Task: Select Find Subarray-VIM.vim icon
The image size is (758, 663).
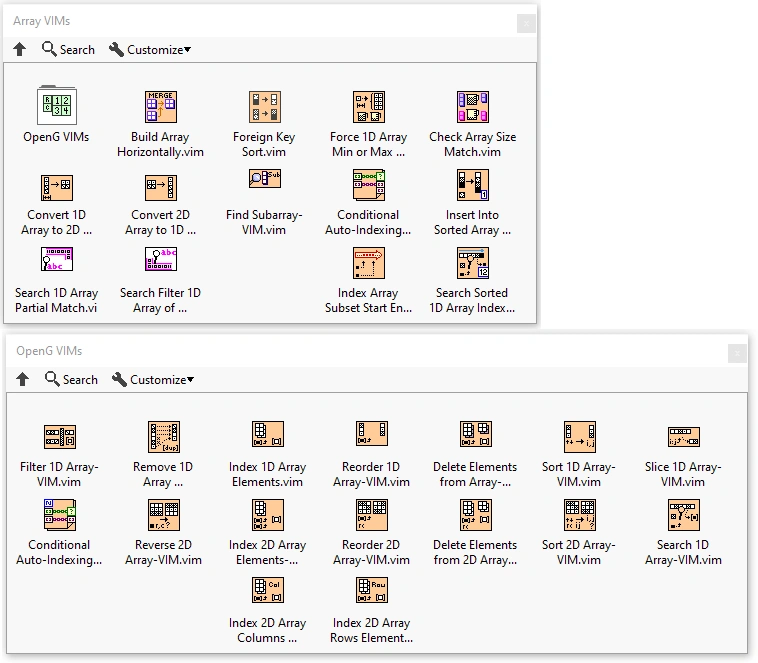Action: click(264, 178)
